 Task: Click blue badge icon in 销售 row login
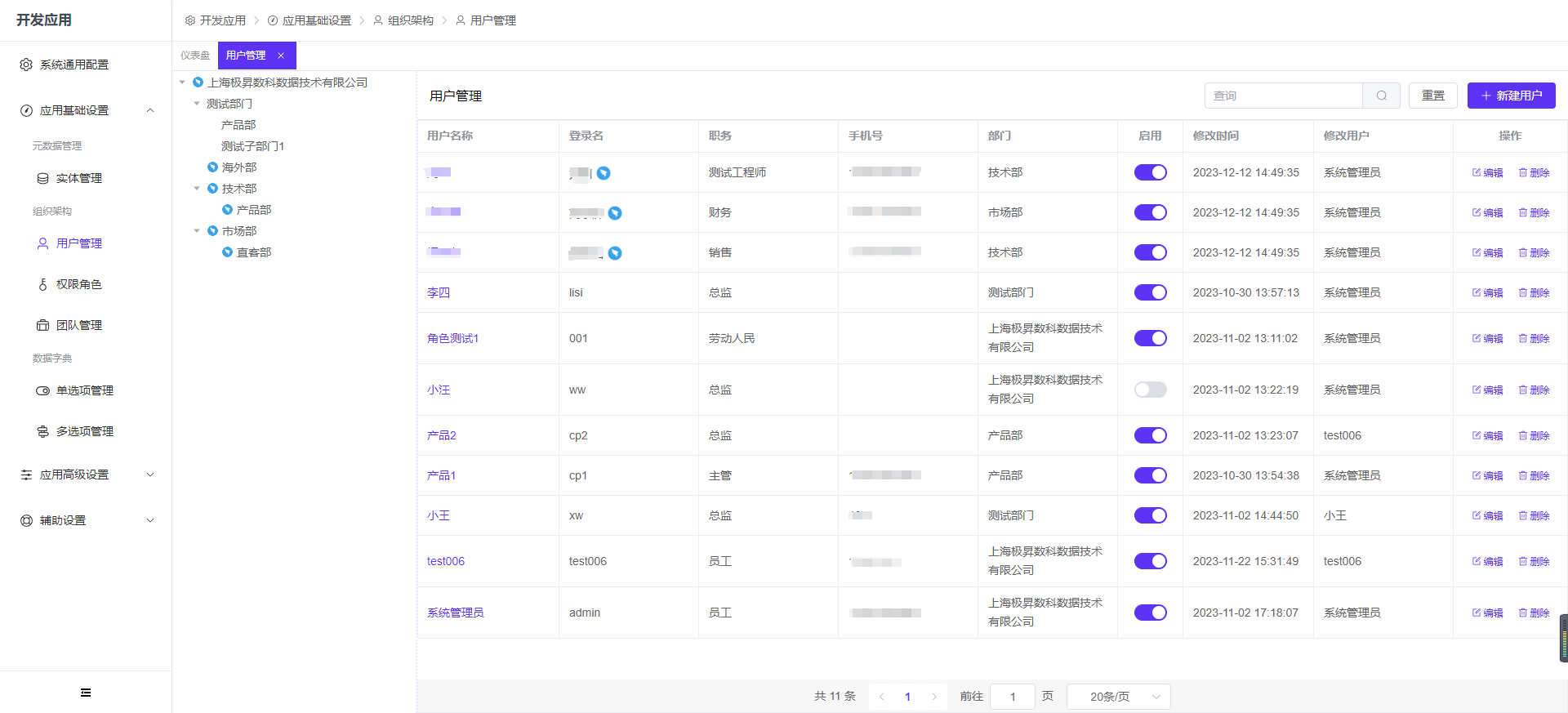click(x=615, y=253)
